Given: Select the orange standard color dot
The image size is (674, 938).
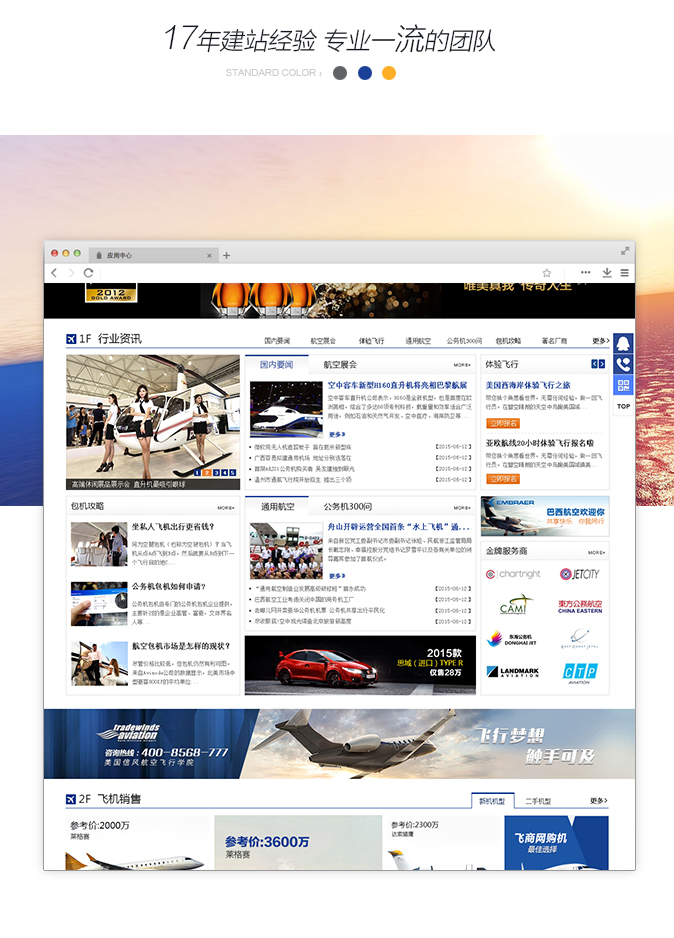Looking at the screenshot, I should point(389,73).
